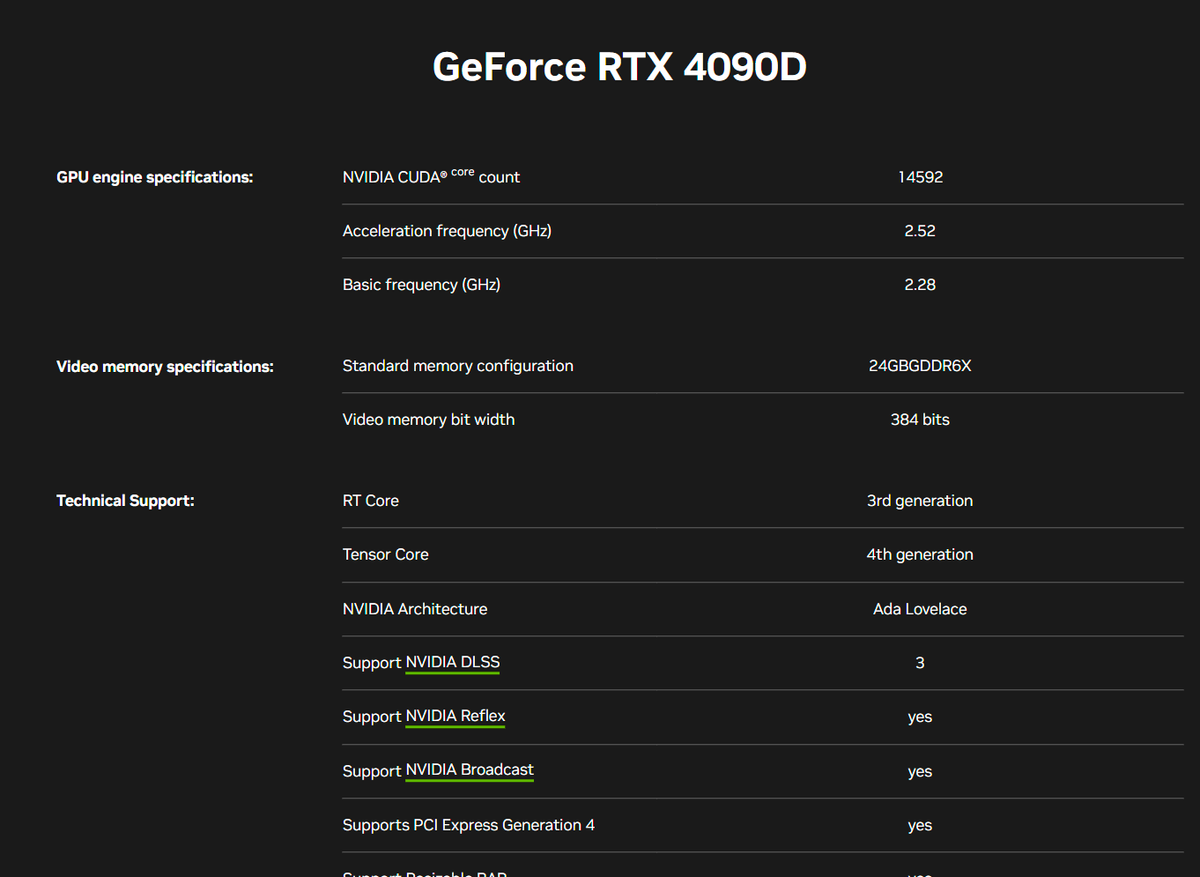
Task: Click the Acceleration frequency row
Action: click(447, 230)
